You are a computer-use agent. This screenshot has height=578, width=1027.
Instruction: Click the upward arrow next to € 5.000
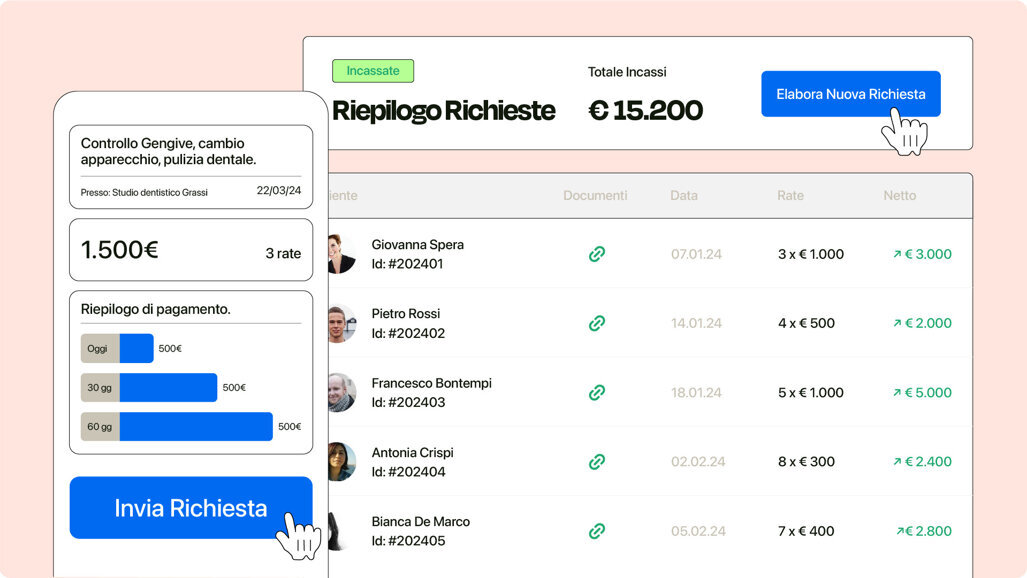(x=897, y=392)
